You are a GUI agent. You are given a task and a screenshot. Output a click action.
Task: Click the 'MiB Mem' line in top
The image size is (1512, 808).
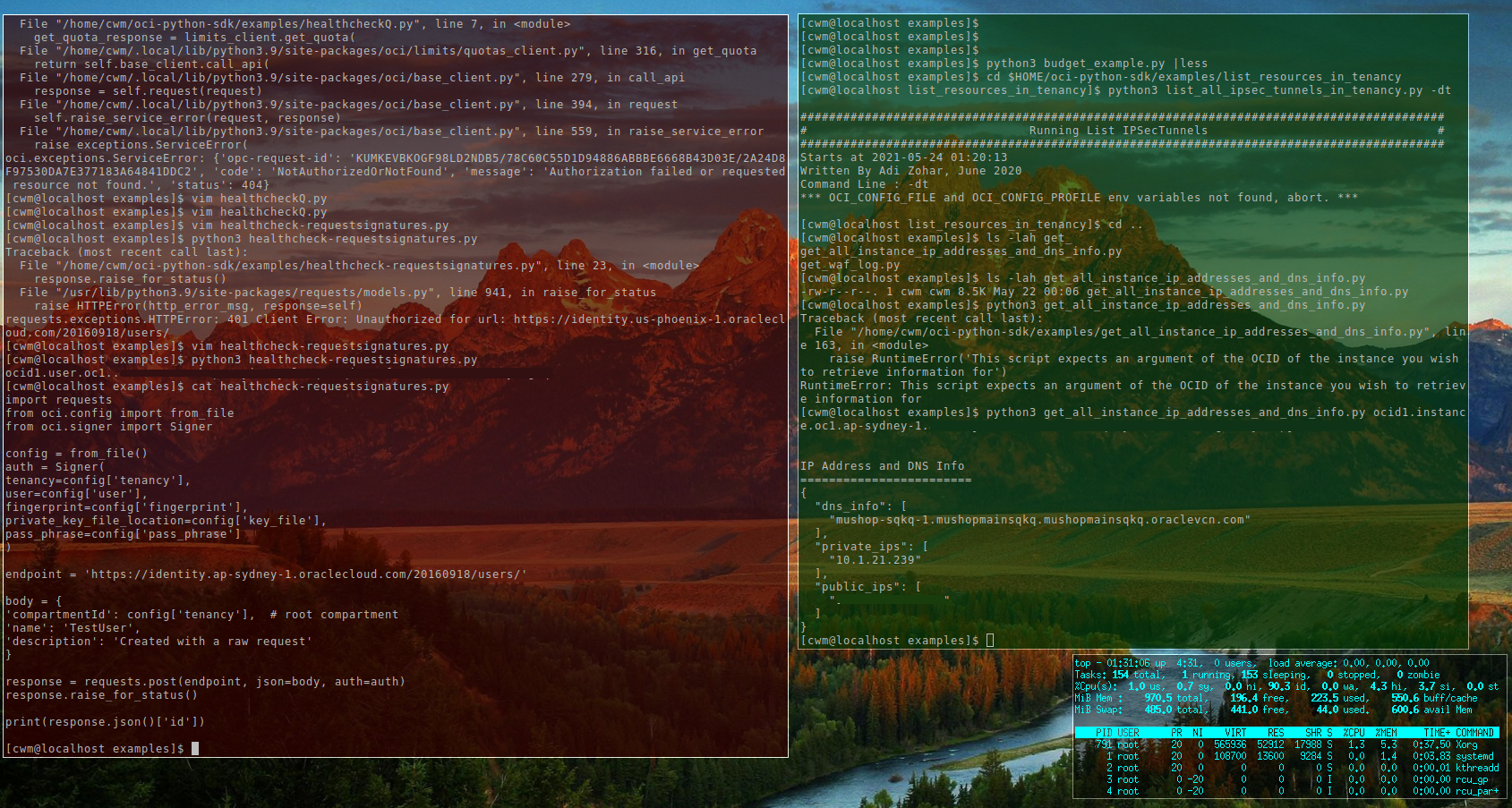(1276, 698)
